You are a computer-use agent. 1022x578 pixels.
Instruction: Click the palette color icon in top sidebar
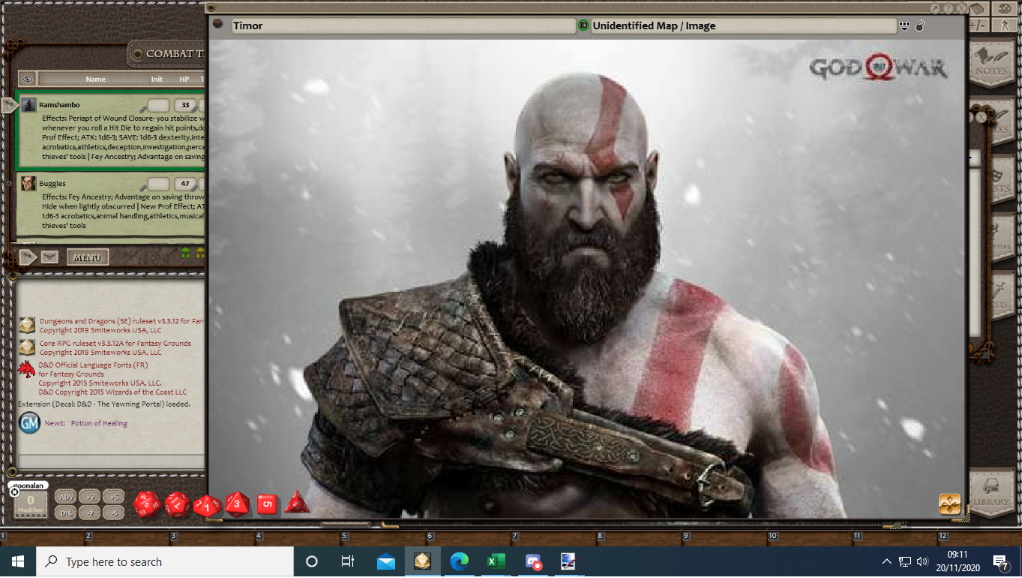[1004, 8]
